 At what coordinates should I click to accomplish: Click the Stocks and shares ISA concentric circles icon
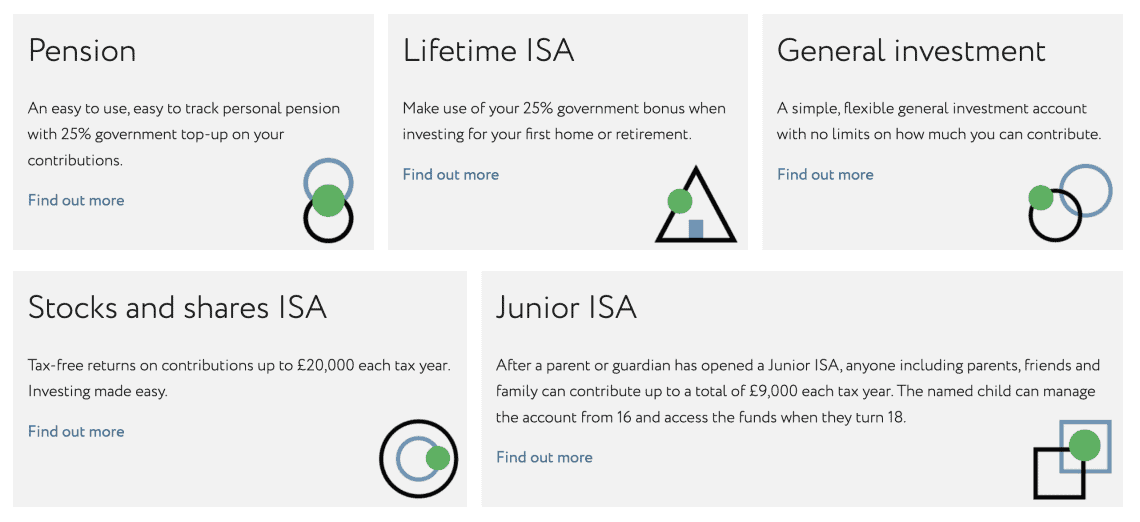(418, 459)
